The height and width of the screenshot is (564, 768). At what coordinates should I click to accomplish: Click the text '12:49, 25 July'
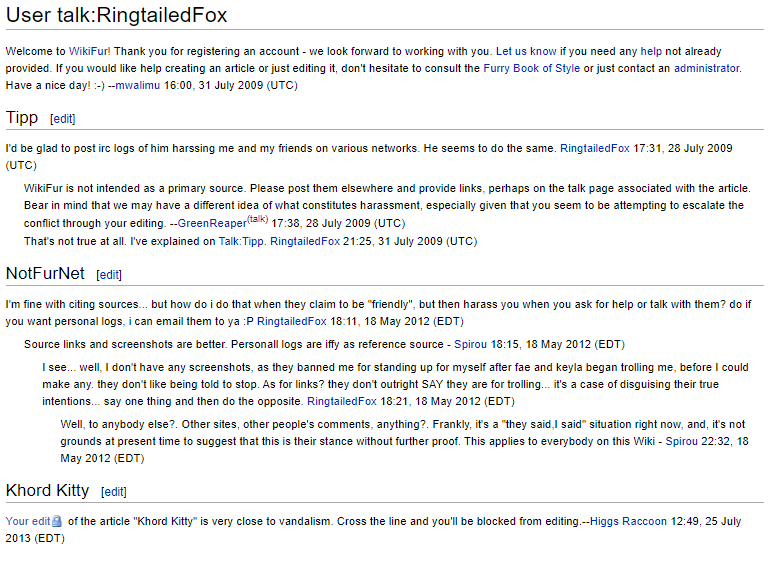click(x=705, y=521)
